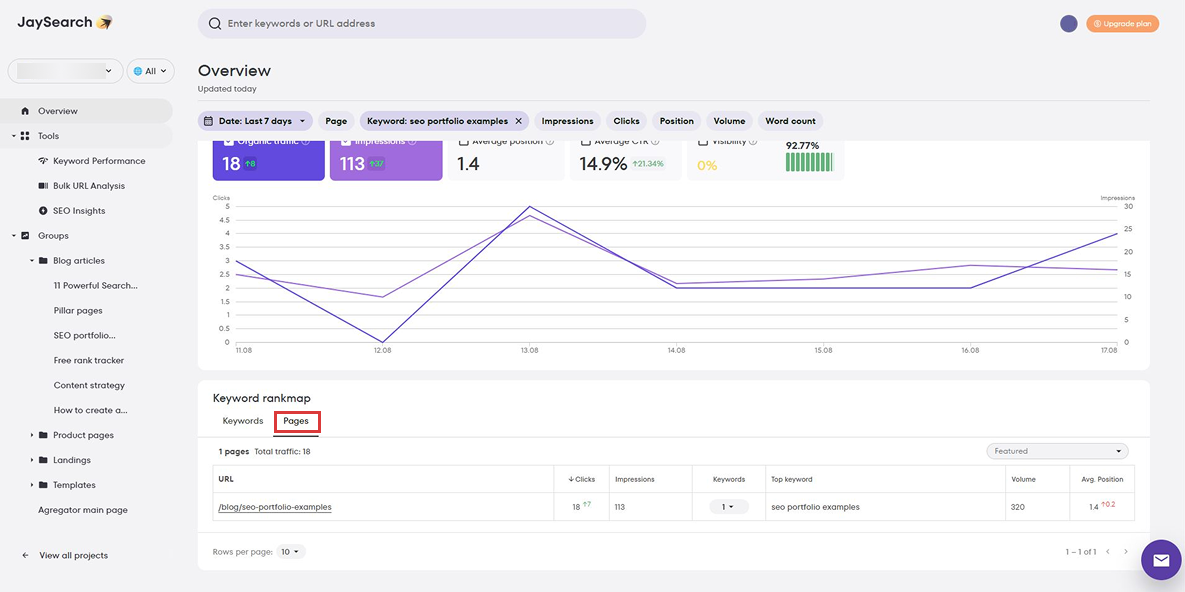1185x592 pixels.
Task: Click the Volume filter chip
Action: coord(729,121)
